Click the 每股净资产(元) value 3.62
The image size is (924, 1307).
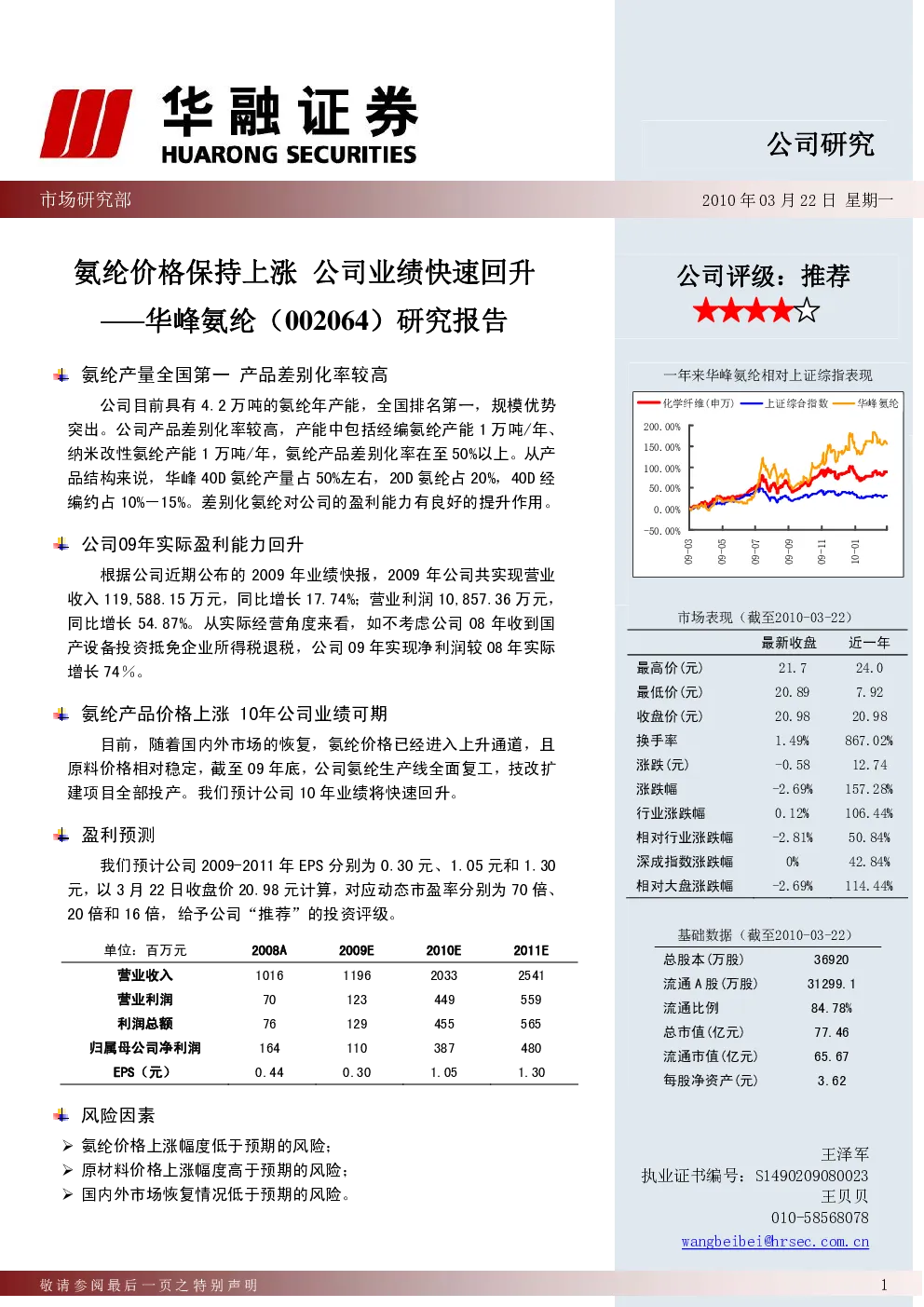coord(832,1081)
